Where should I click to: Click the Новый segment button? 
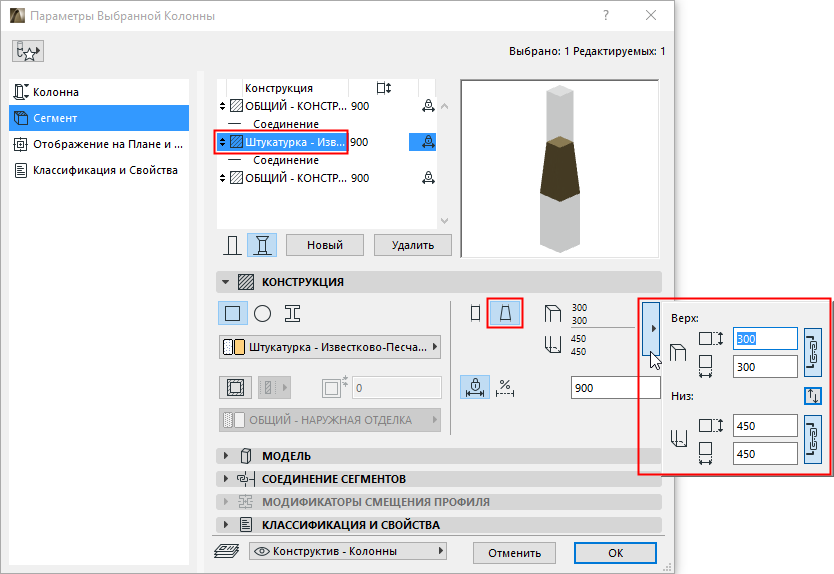point(325,245)
